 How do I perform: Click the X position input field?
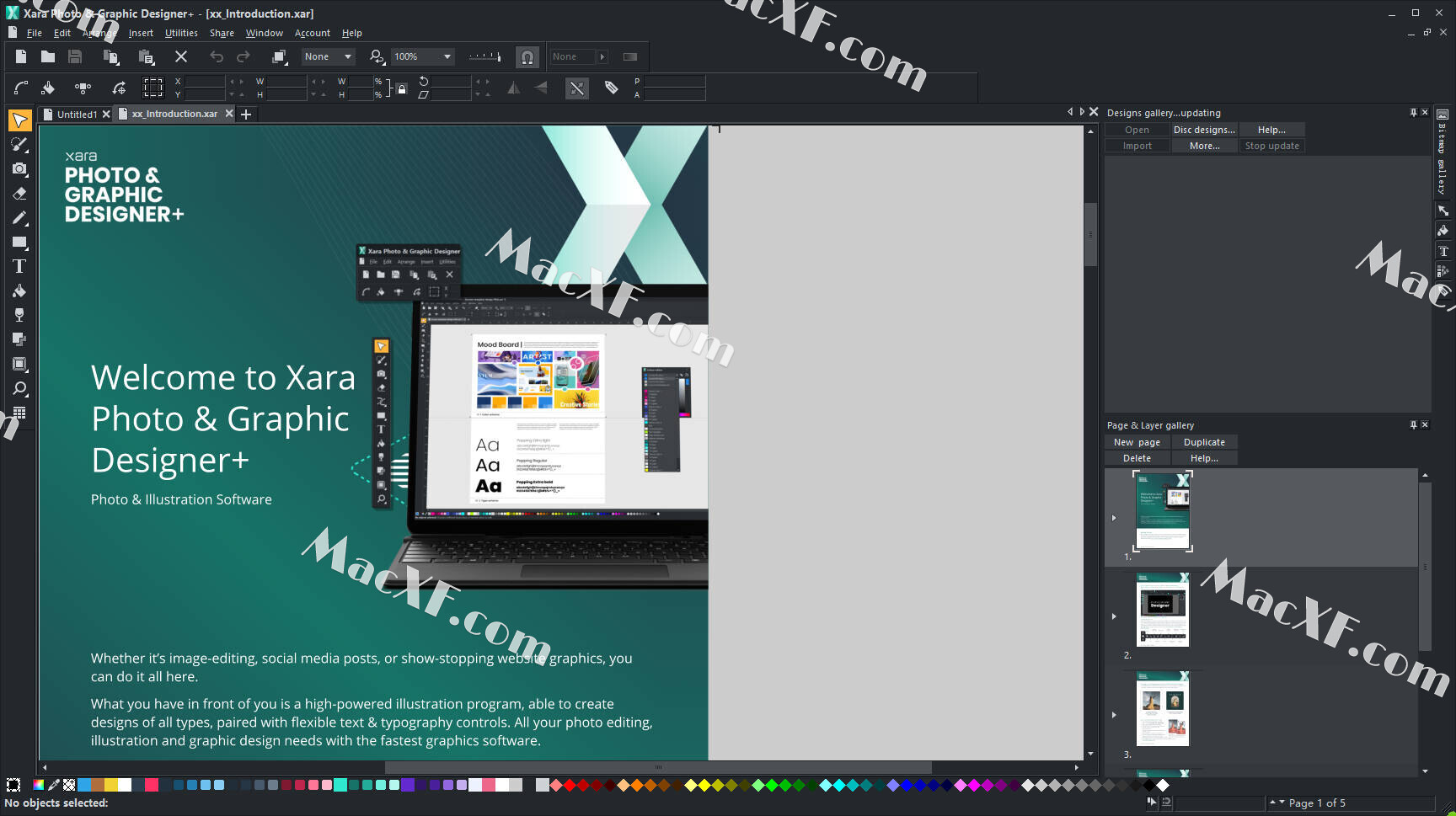pos(205,82)
